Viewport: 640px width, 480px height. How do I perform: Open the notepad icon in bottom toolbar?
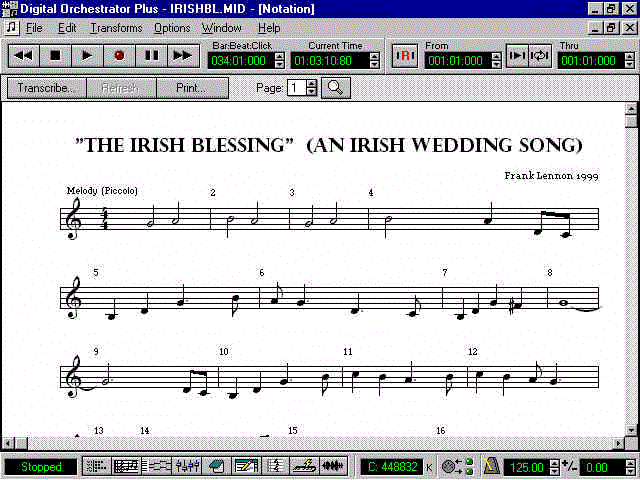click(x=216, y=467)
